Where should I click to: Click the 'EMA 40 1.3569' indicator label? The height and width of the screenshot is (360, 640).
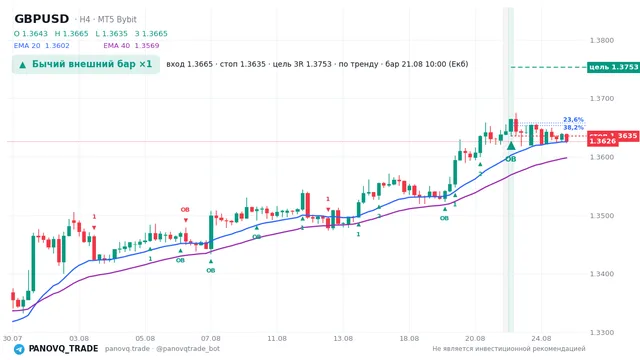131,46
